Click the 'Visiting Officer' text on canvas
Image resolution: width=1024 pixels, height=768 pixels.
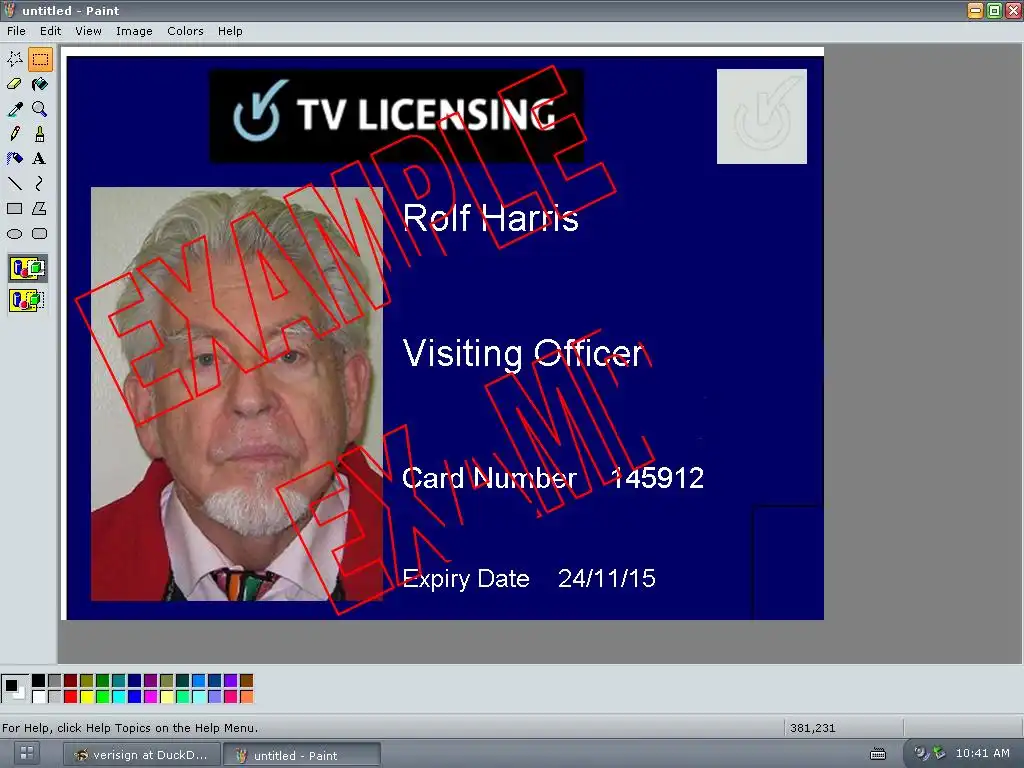[x=523, y=354]
